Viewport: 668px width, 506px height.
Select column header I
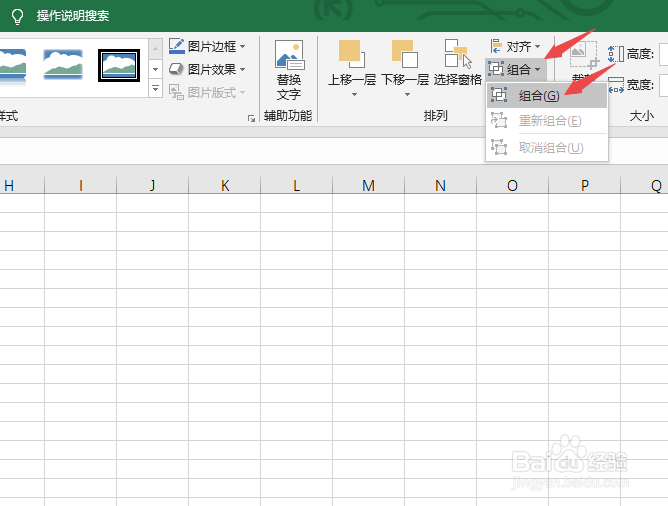[x=81, y=185]
